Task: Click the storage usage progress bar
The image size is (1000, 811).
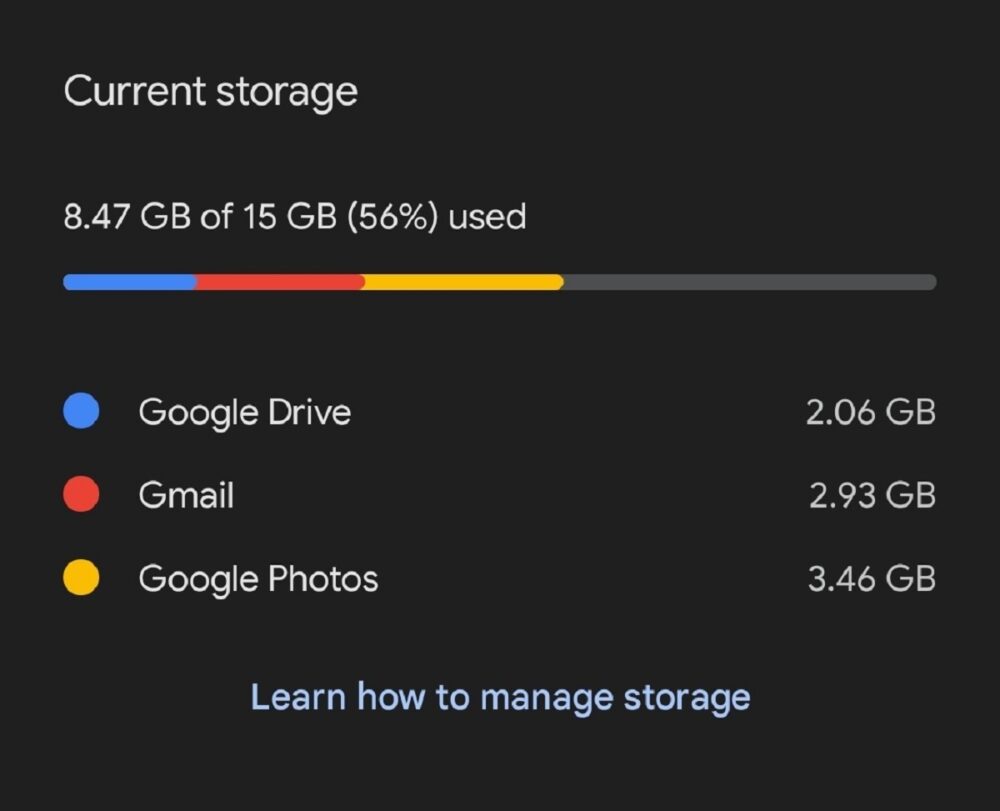Action: [x=500, y=282]
